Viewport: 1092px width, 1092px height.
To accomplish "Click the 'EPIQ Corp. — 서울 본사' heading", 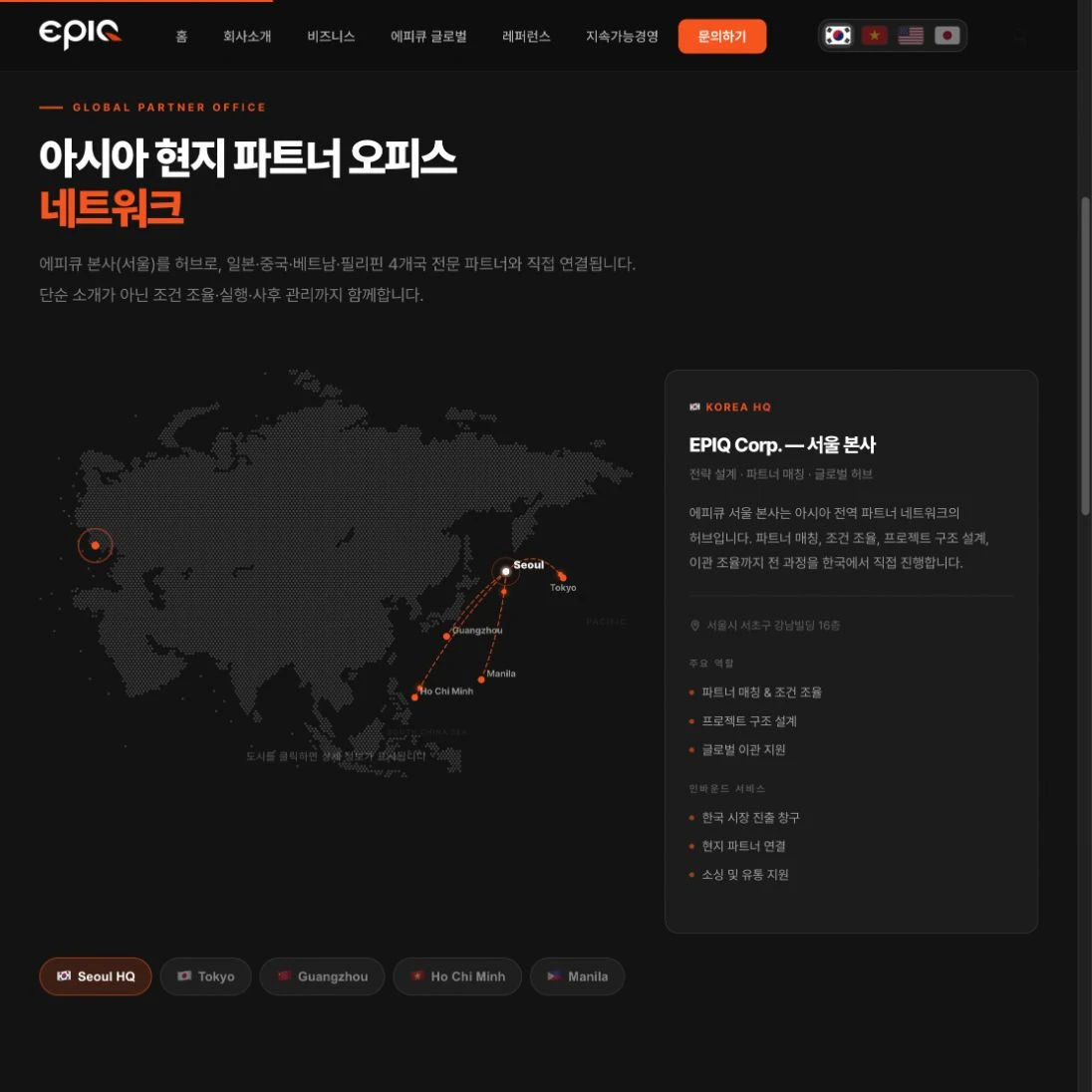I will (x=782, y=445).
